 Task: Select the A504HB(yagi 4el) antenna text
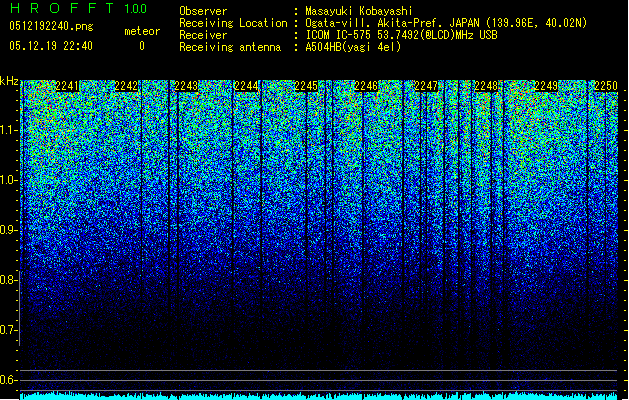pos(353,47)
